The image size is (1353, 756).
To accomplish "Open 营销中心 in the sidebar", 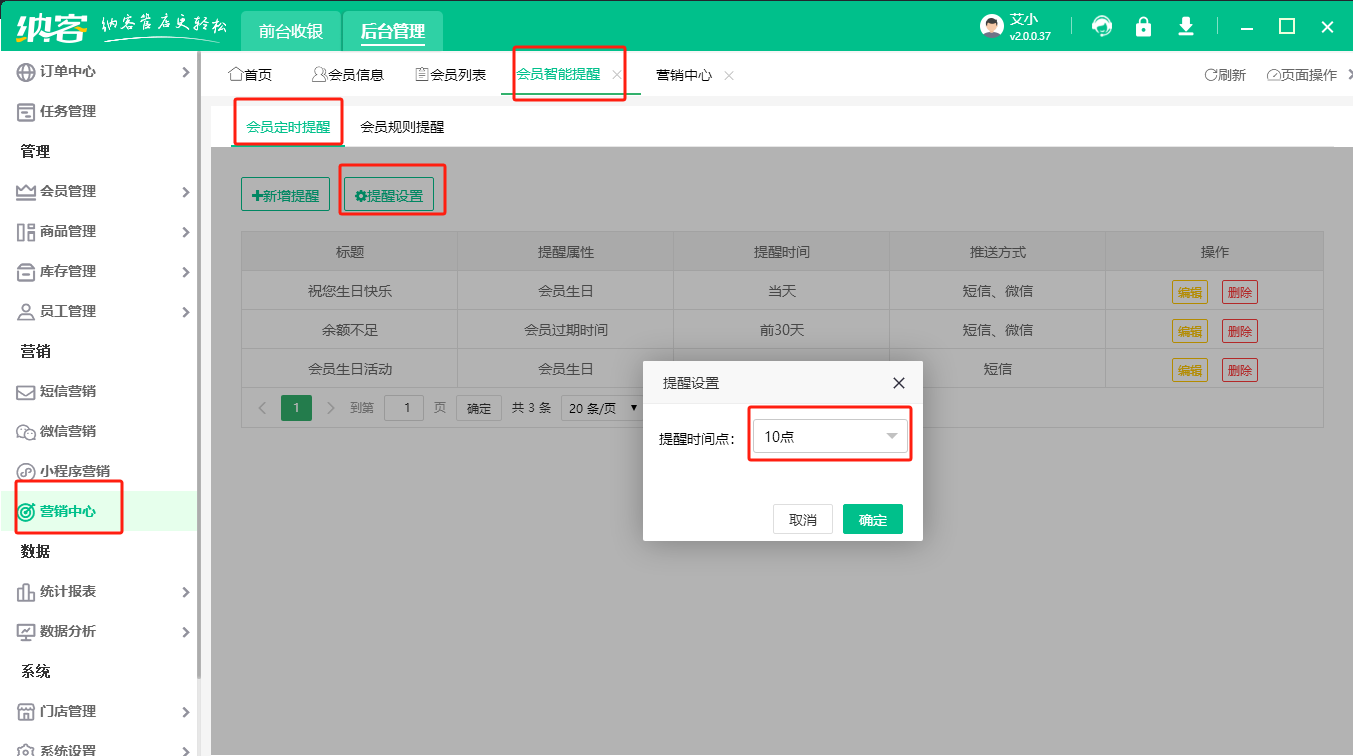I will pos(68,511).
